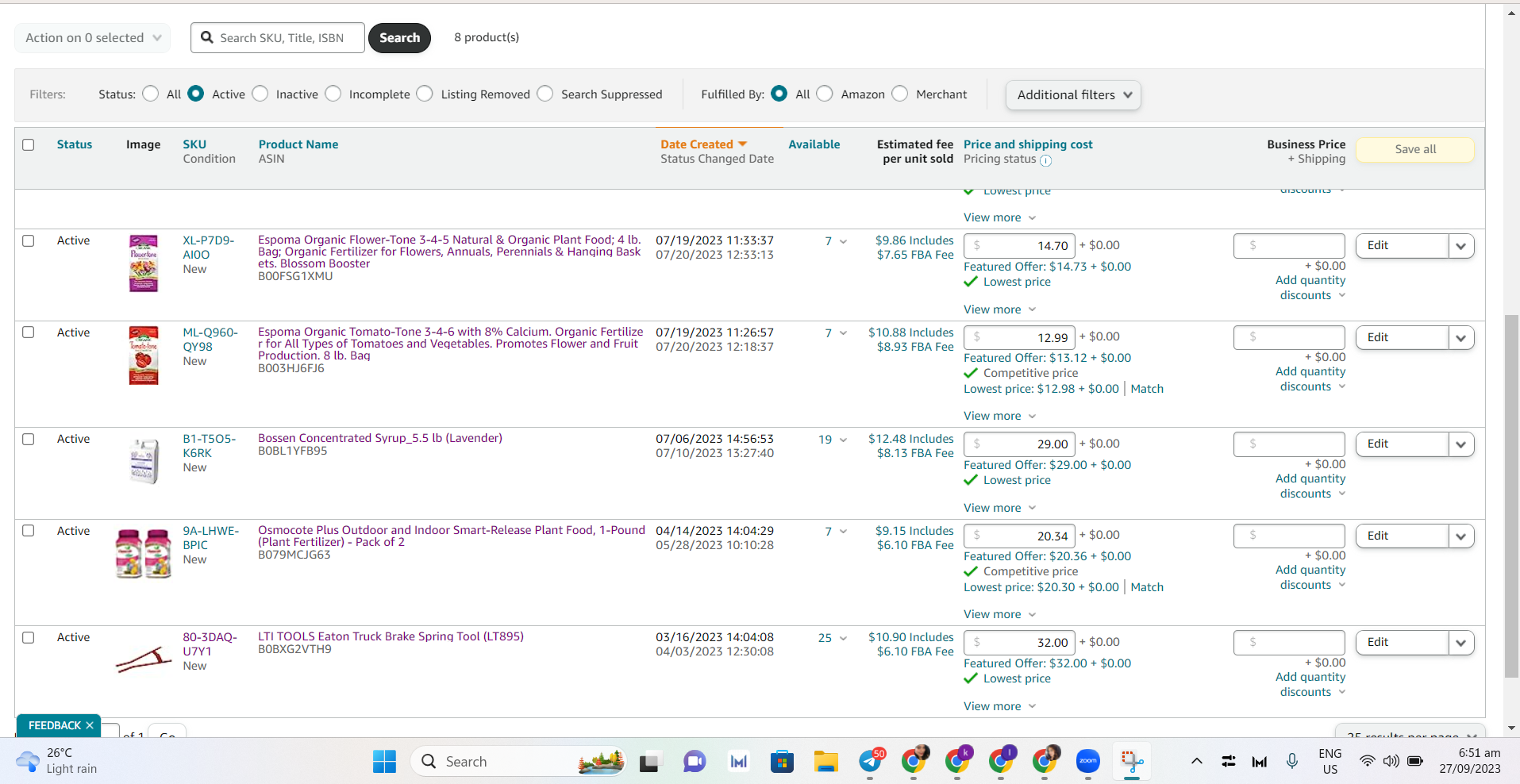Image resolution: width=1520 pixels, height=784 pixels.
Task: Filter Fulfilled By Merchant
Action: click(x=900, y=94)
